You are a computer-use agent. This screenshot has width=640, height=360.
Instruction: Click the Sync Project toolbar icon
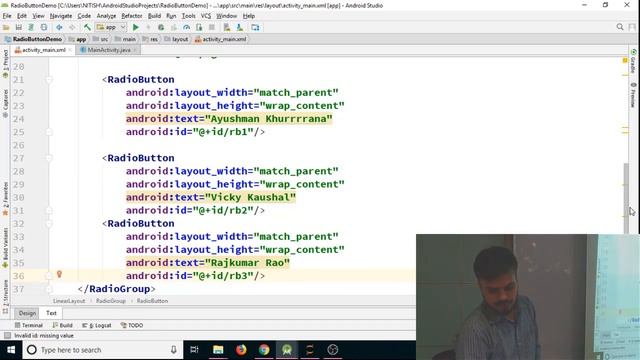pos(31,27)
